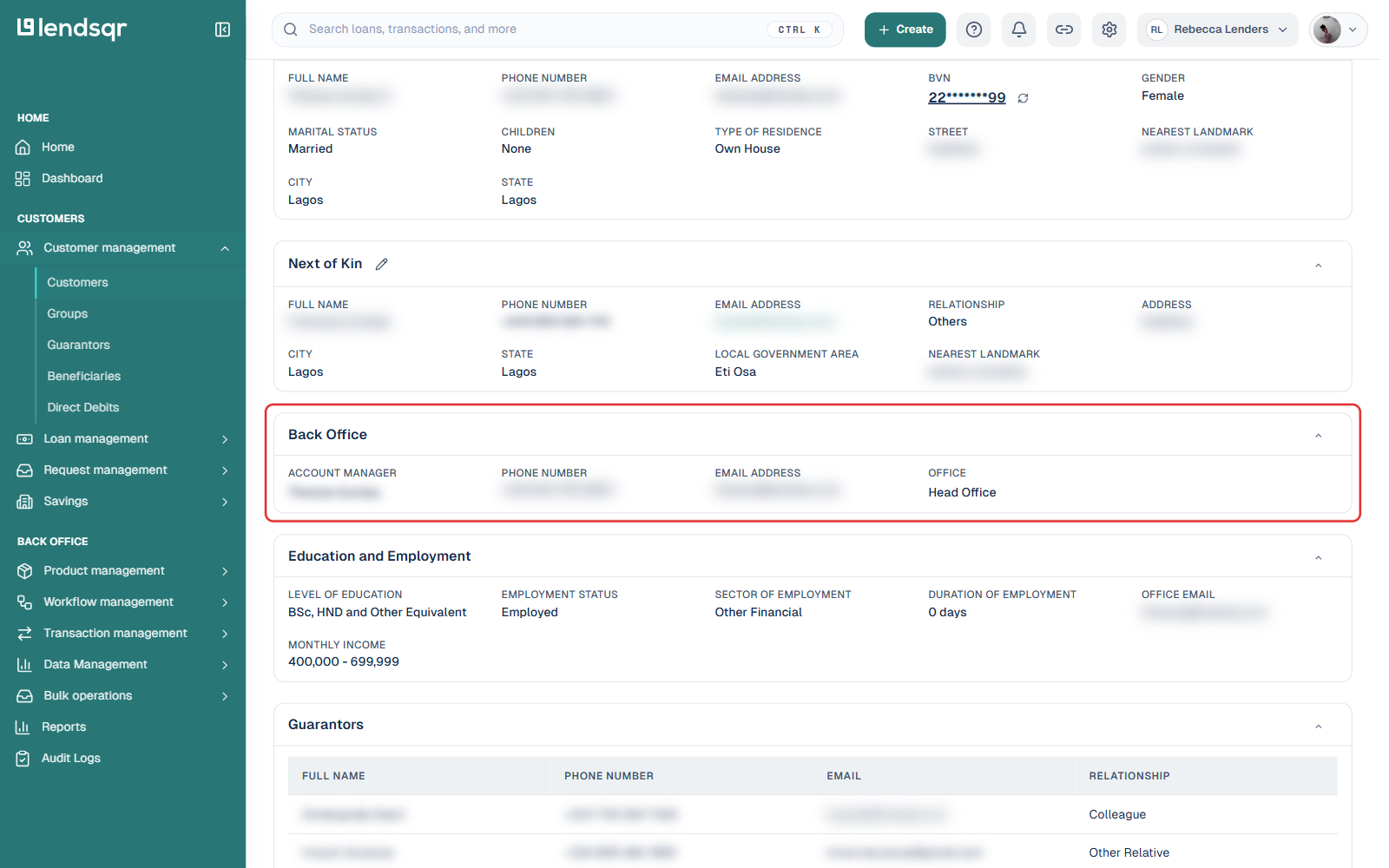Viewport: 1389px width, 868px height.
Task: Collapse Customer management submenu chevron
Action: coord(225,248)
